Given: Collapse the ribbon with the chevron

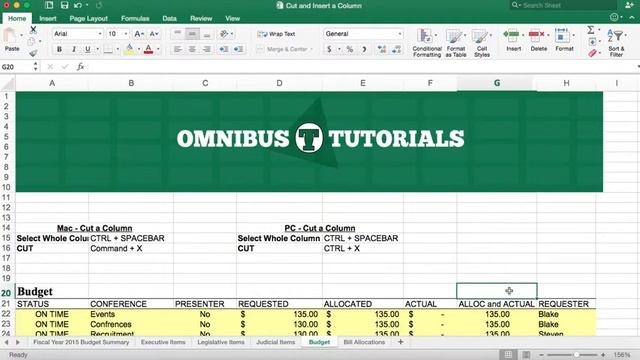Looking at the screenshot, I should tap(632, 18).
